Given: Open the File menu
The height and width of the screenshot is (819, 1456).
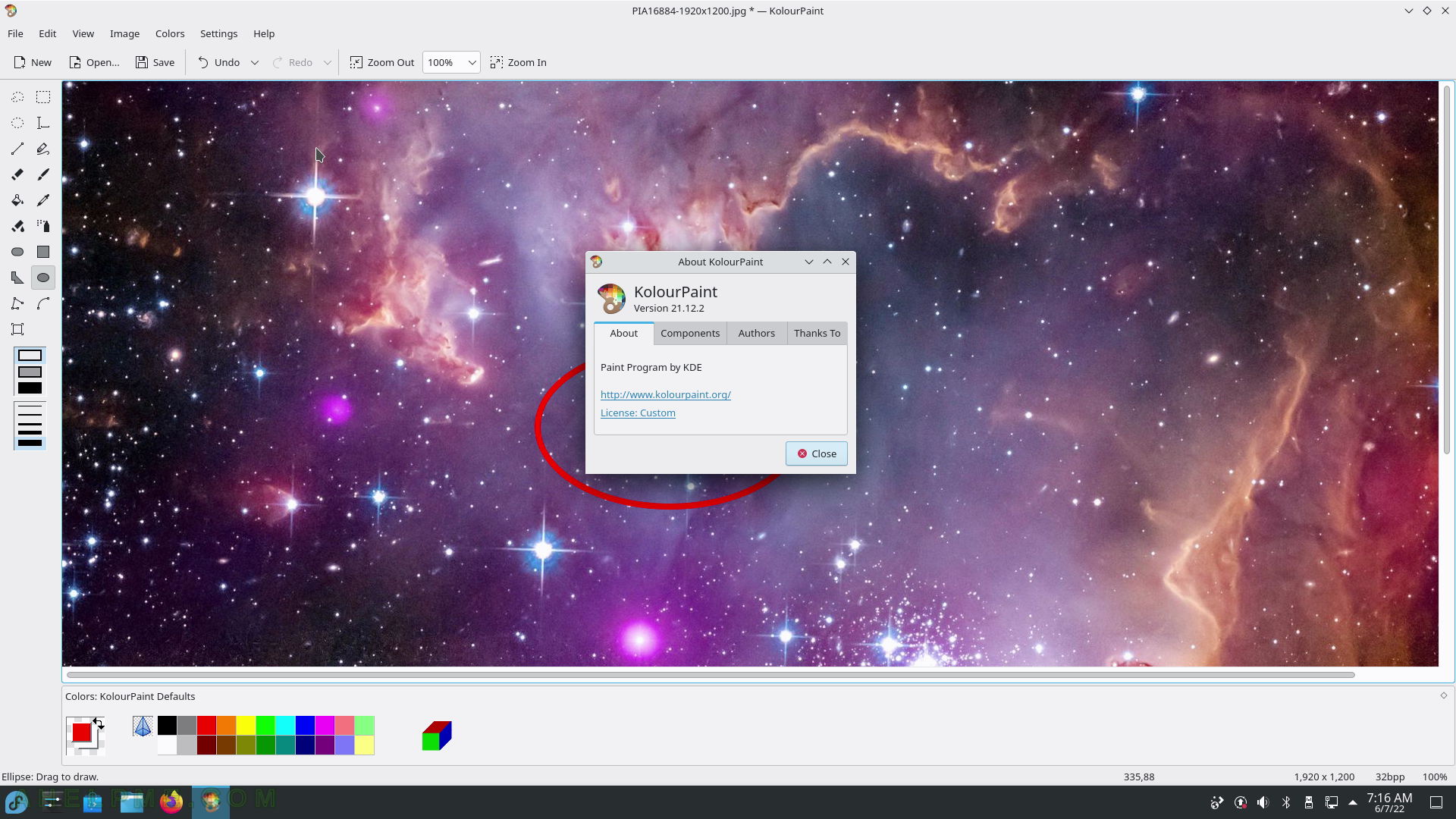Looking at the screenshot, I should 15,33.
